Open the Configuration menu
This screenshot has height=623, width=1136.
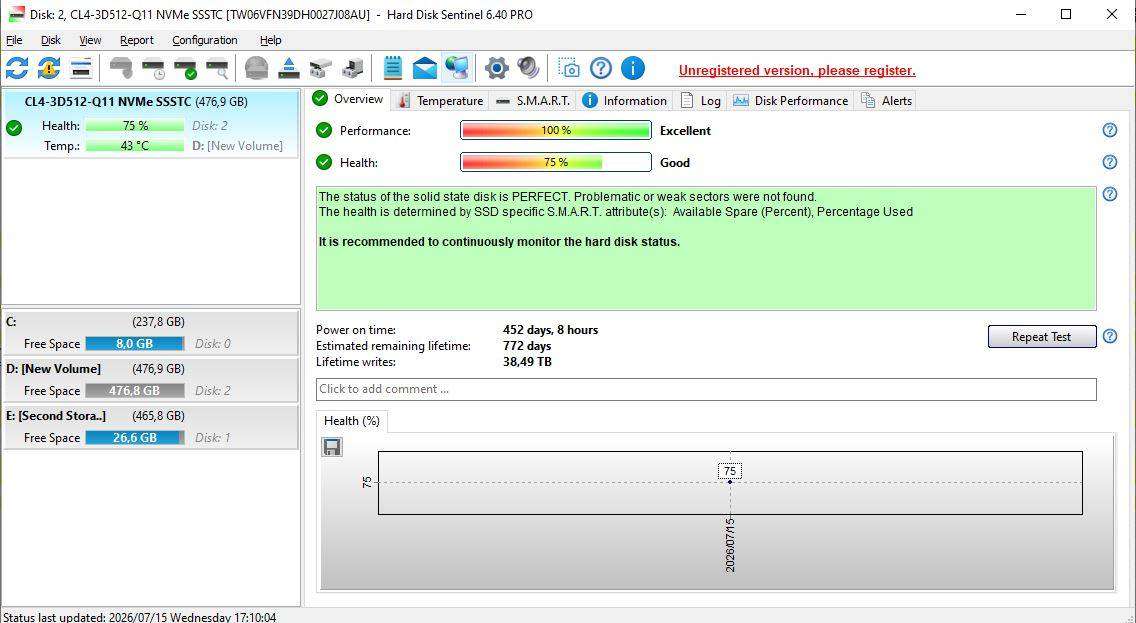click(204, 41)
